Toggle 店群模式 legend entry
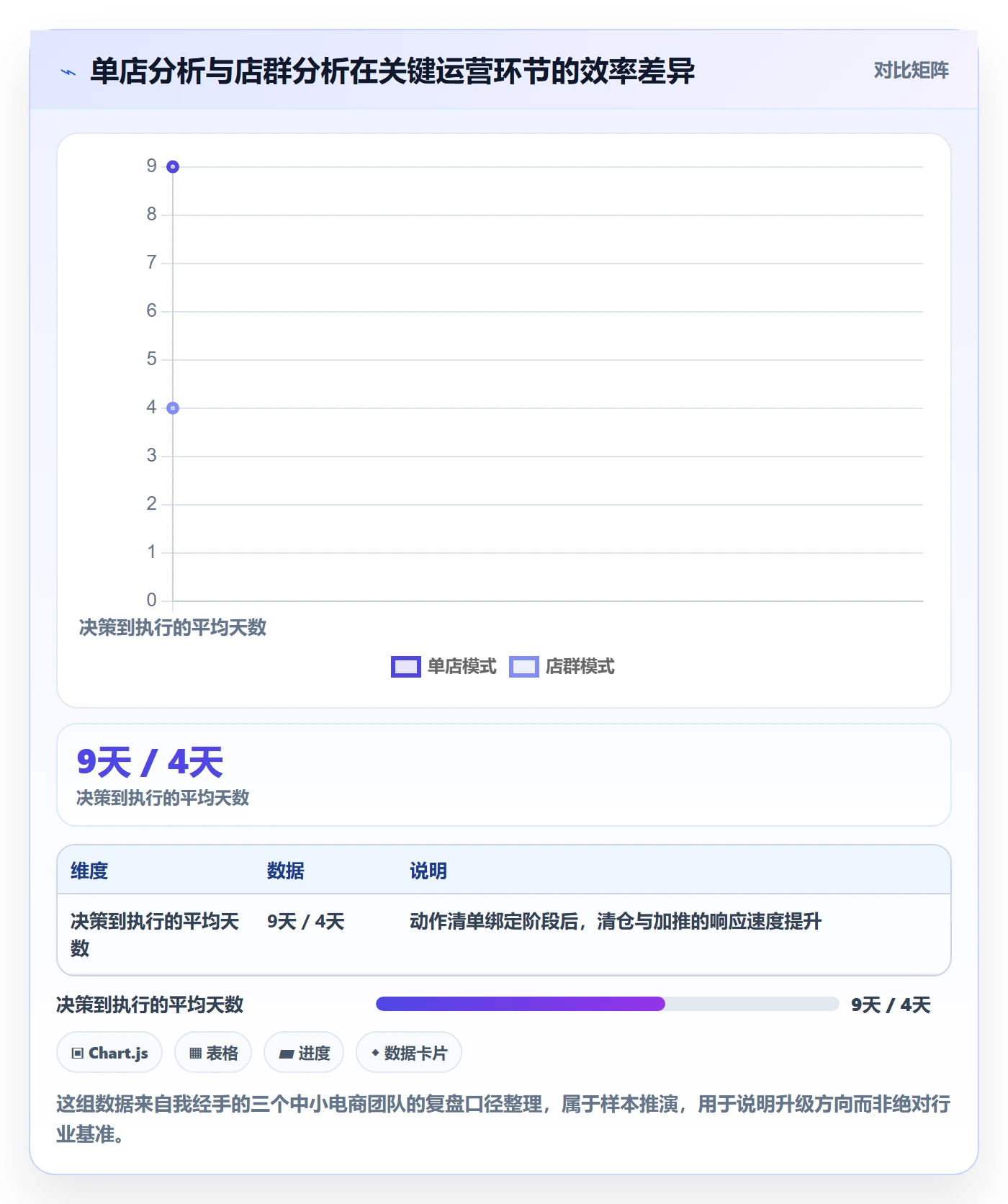This screenshot has width=1008, height=1204. tap(562, 667)
